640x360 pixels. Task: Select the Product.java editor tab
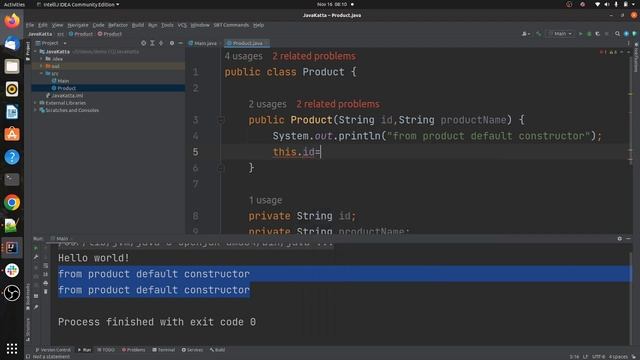pyautogui.click(x=247, y=43)
